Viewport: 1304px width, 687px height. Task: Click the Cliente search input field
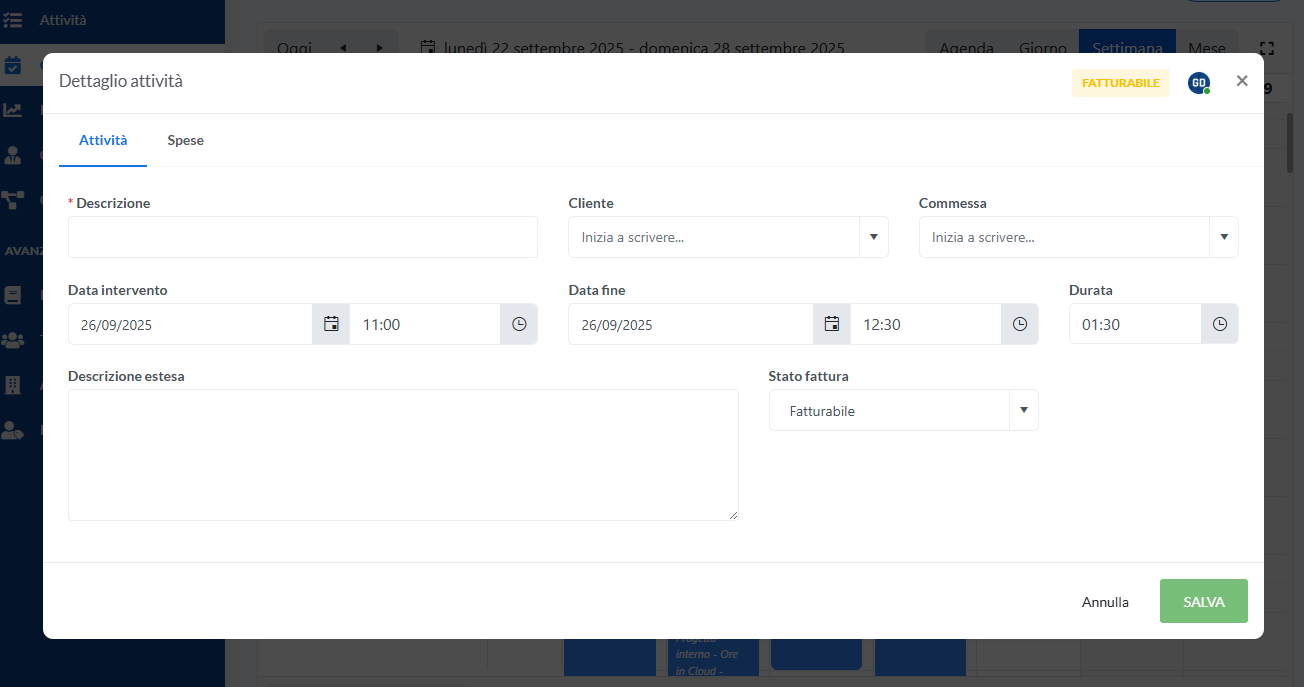pyautogui.click(x=713, y=237)
